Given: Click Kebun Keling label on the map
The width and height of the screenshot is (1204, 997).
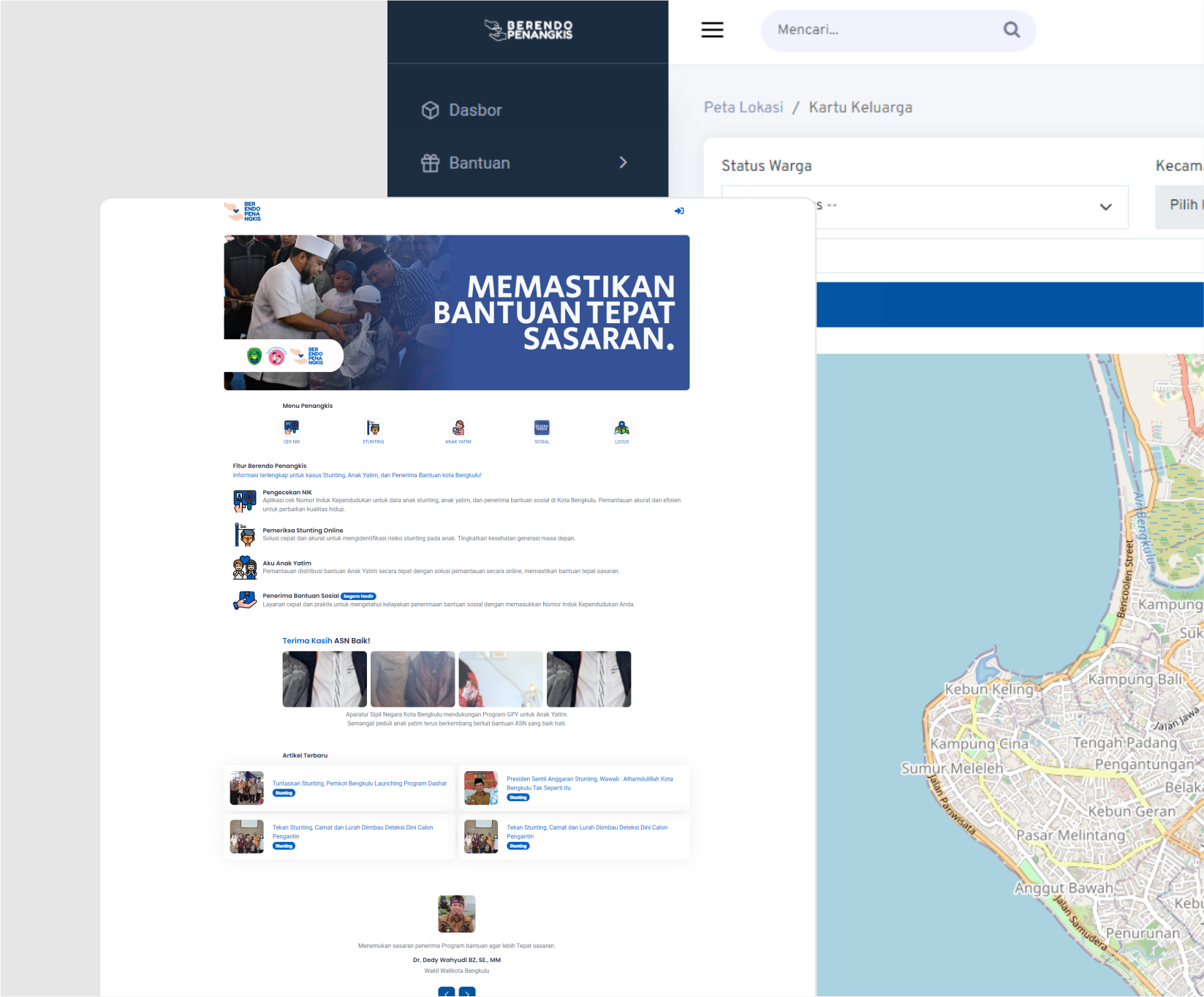Looking at the screenshot, I should (989, 689).
